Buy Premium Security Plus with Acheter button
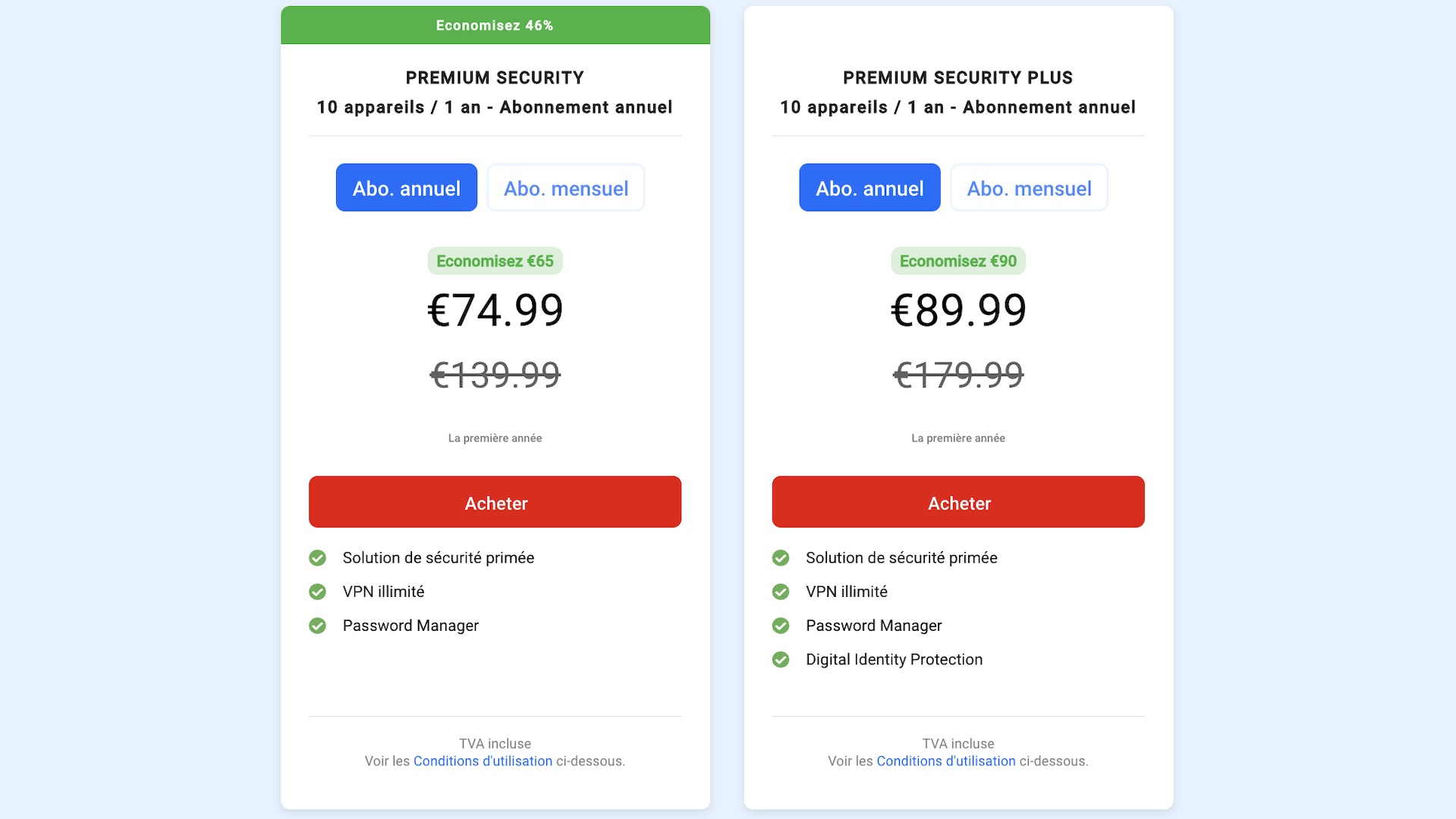This screenshot has width=1456, height=819. point(958,502)
